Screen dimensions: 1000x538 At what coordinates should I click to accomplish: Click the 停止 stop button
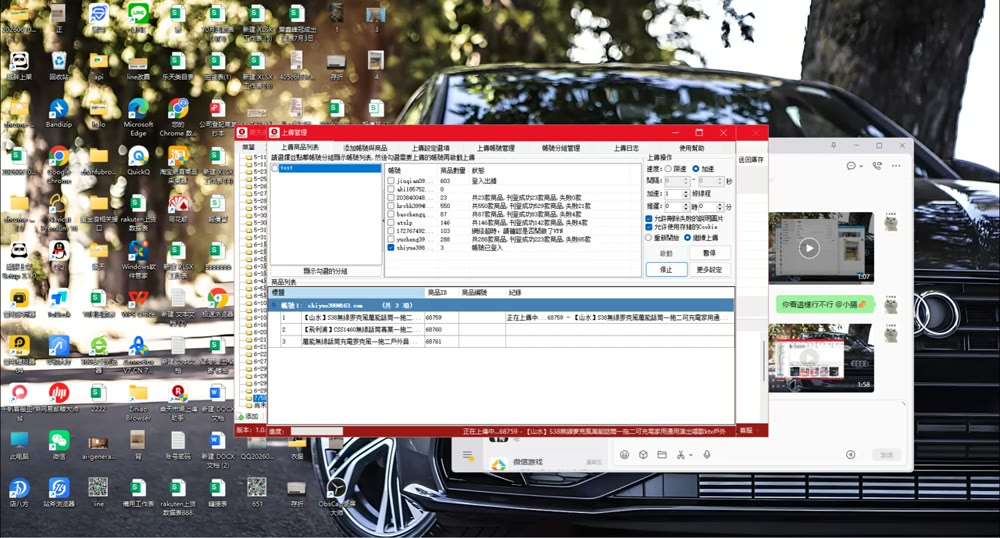click(666, 270)
